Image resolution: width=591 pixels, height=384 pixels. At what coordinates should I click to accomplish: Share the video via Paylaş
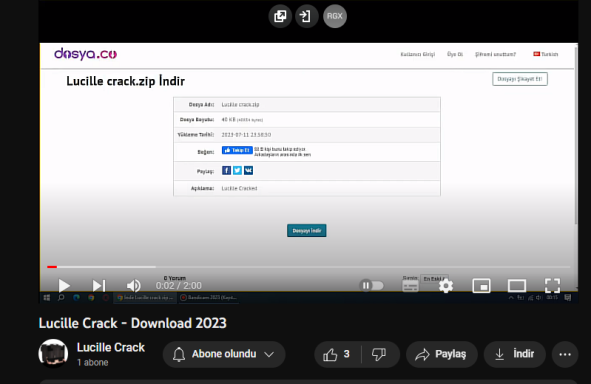tap(441, 354)
